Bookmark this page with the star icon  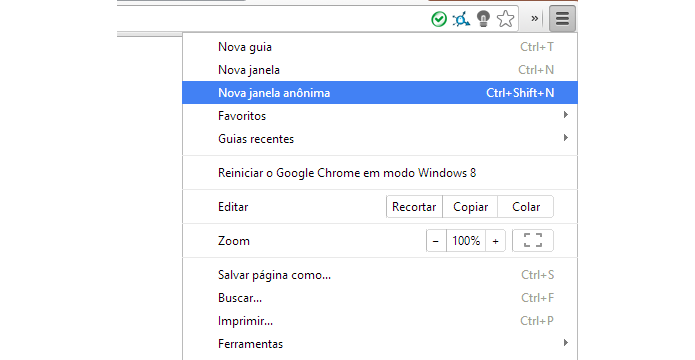pos(505,19)
